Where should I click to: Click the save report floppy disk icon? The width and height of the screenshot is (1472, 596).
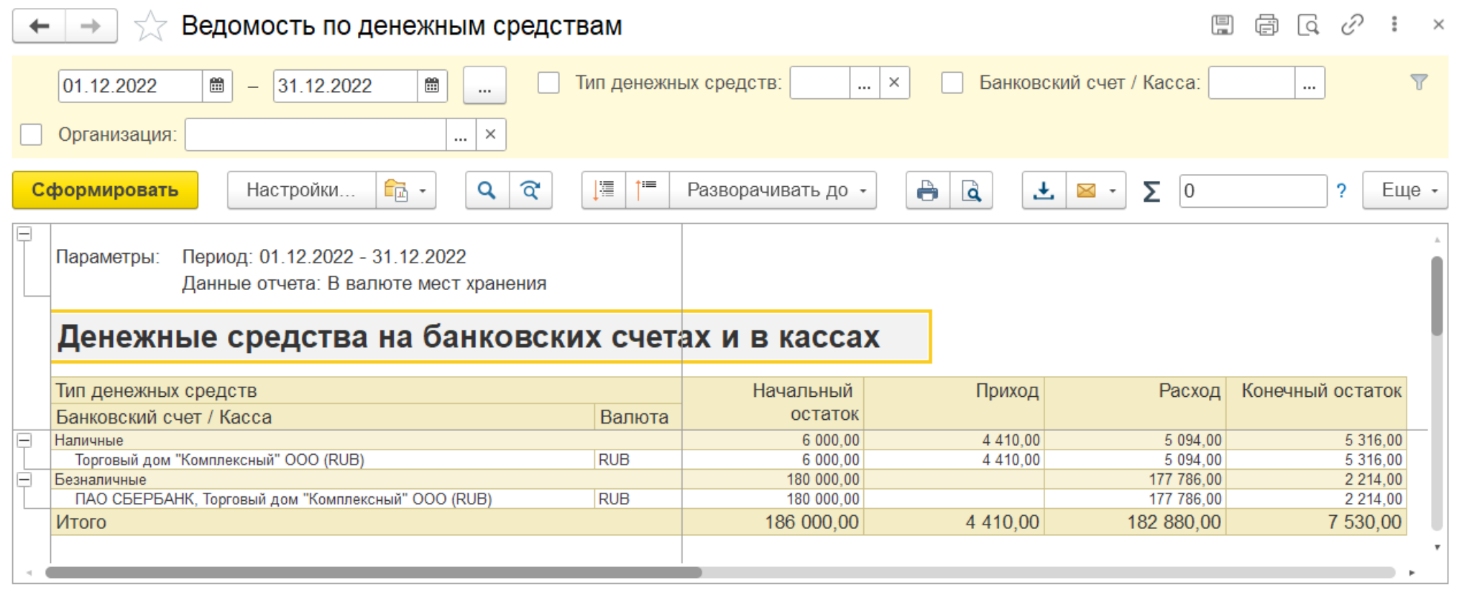[x=1221, y=26]
